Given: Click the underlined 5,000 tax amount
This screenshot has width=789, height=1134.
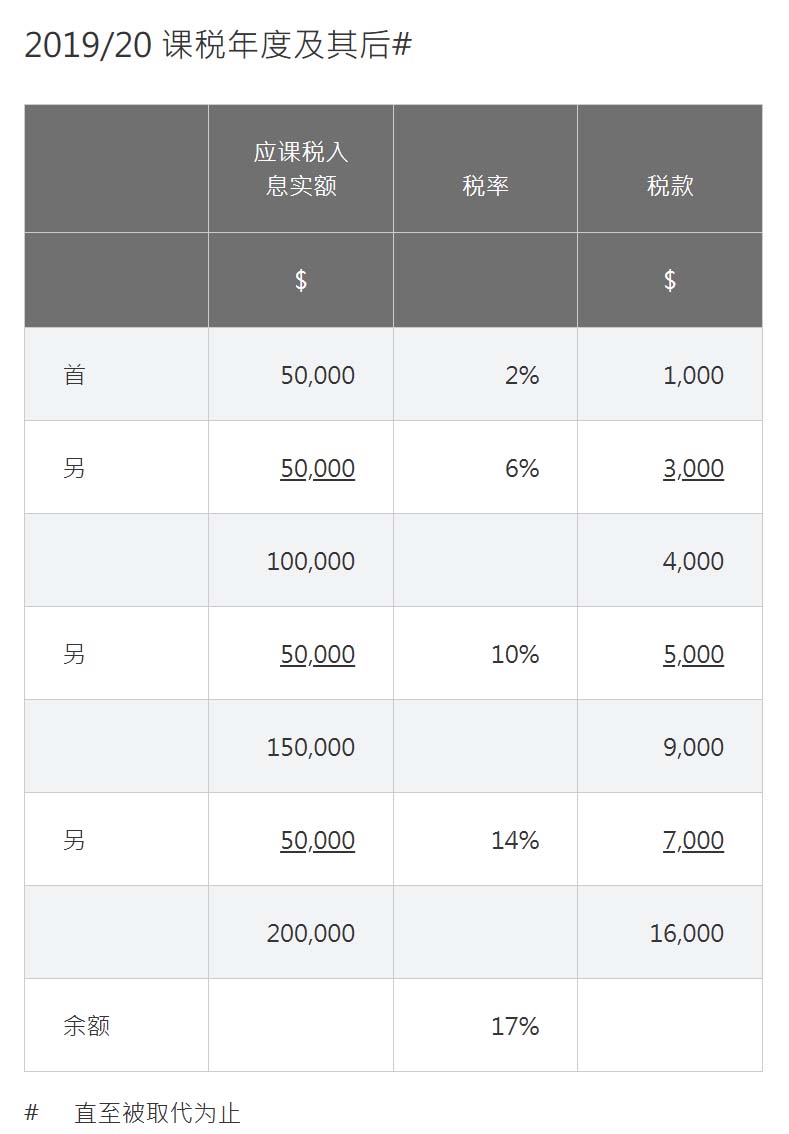Looking at the screenshot, I should (694, 655).
